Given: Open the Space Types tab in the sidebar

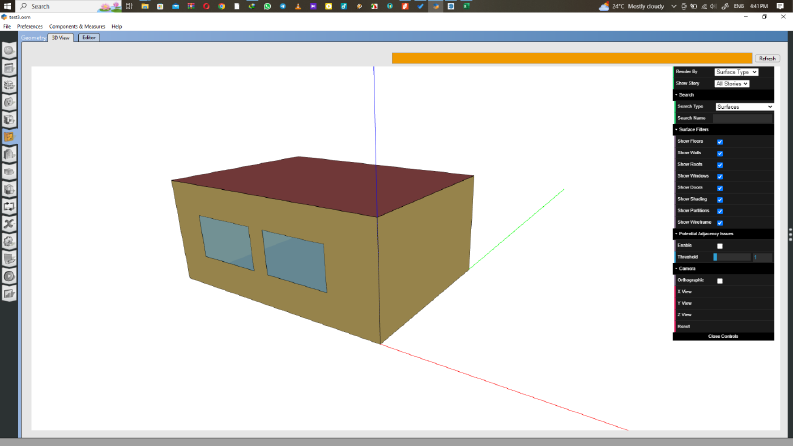Looking at the screenshot, I should 9,119.
